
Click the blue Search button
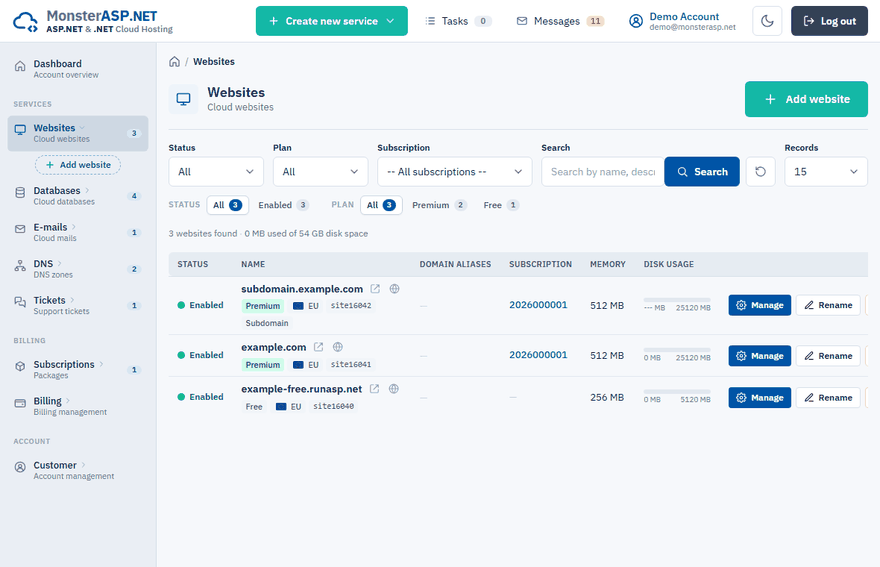click(x=702, y=172)
